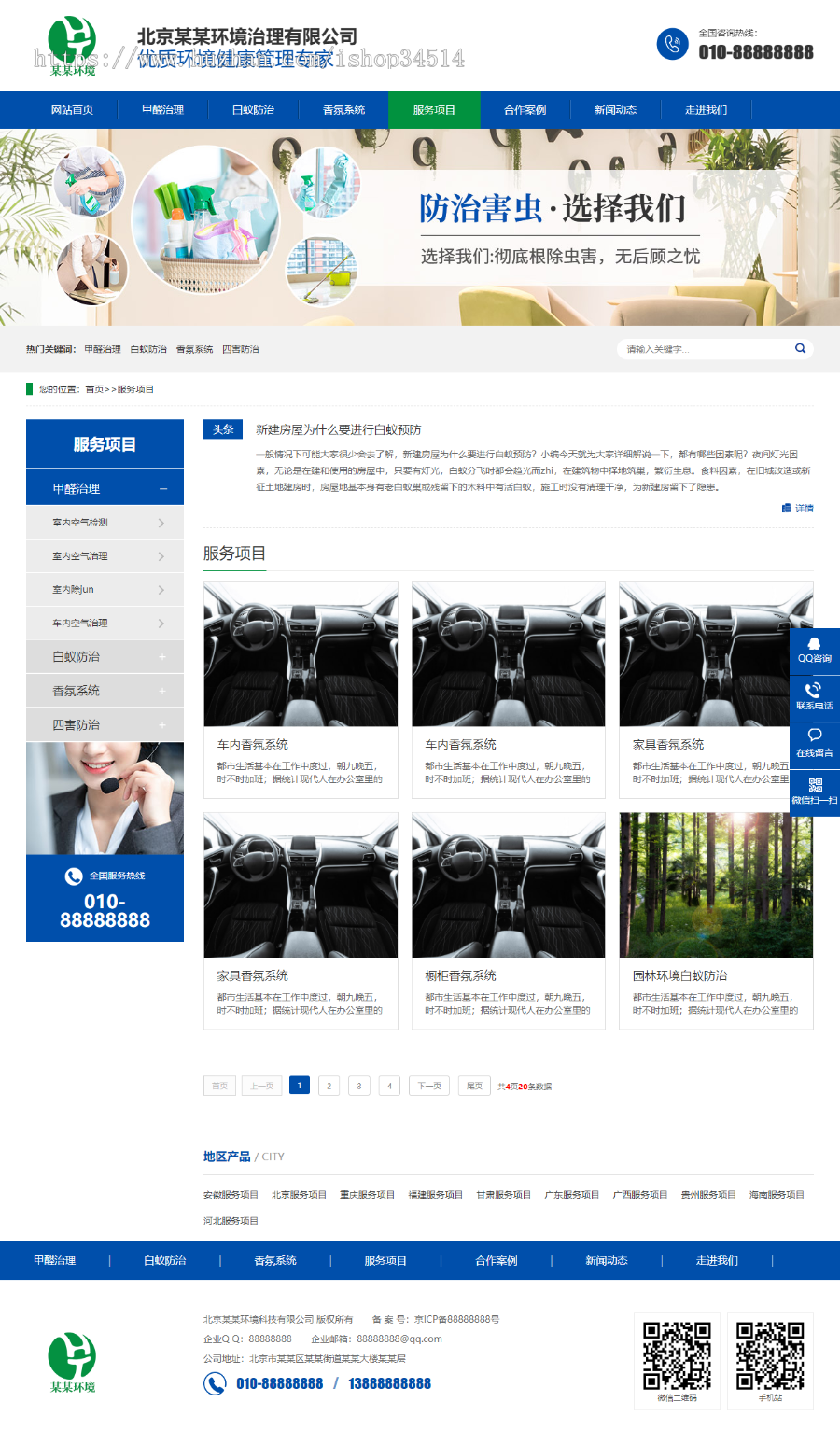Open 室内除jun sidebar item
Screen dimensions: 840x1444
(105, 590)
